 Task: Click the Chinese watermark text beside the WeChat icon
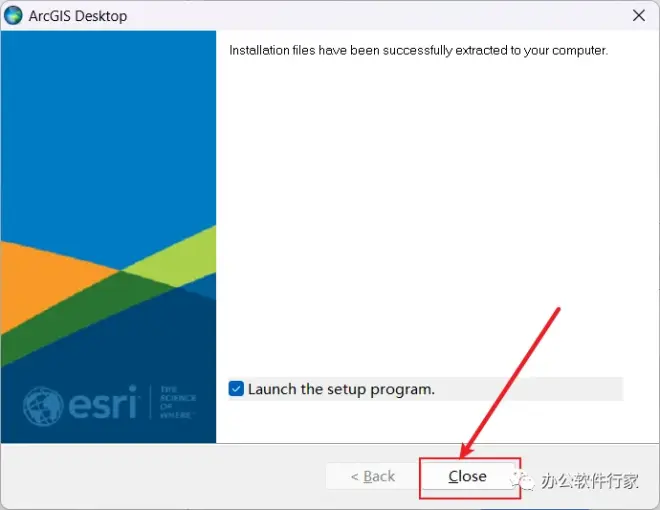590,481
